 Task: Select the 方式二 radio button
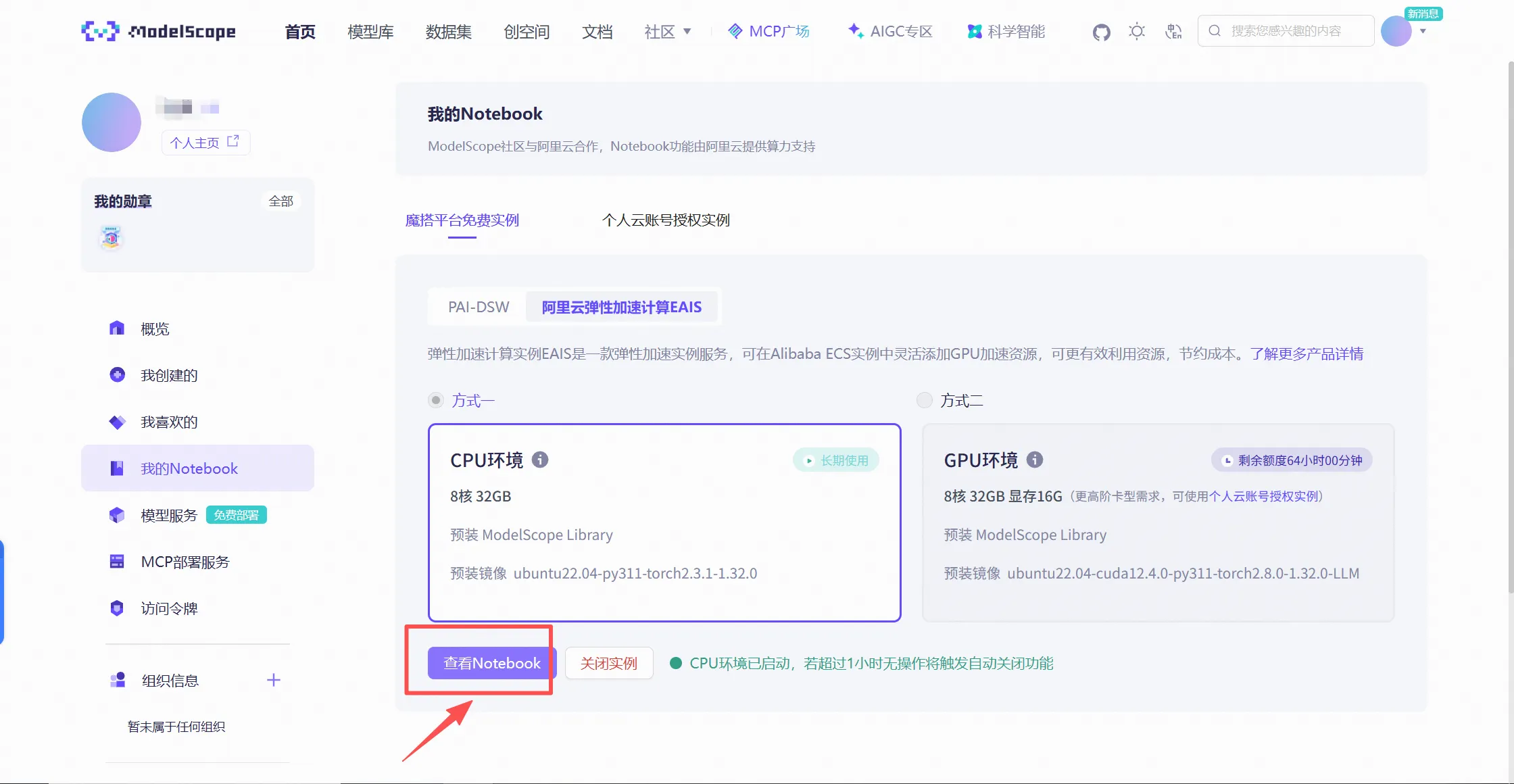[x=924, y=400]
